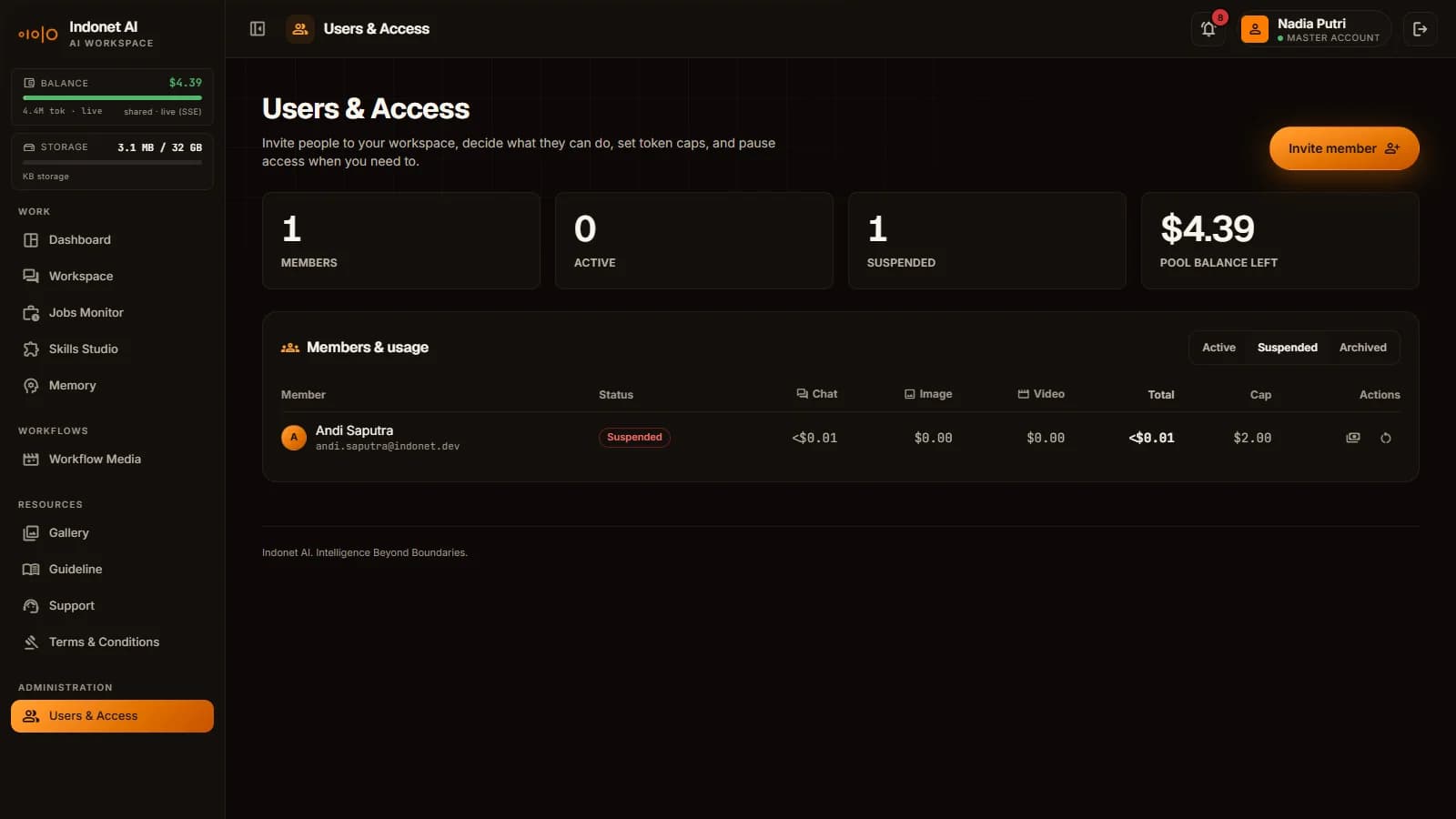This screenshot has width=1456, height=819.
Task: Click the Chat column header
Action: 816,394
